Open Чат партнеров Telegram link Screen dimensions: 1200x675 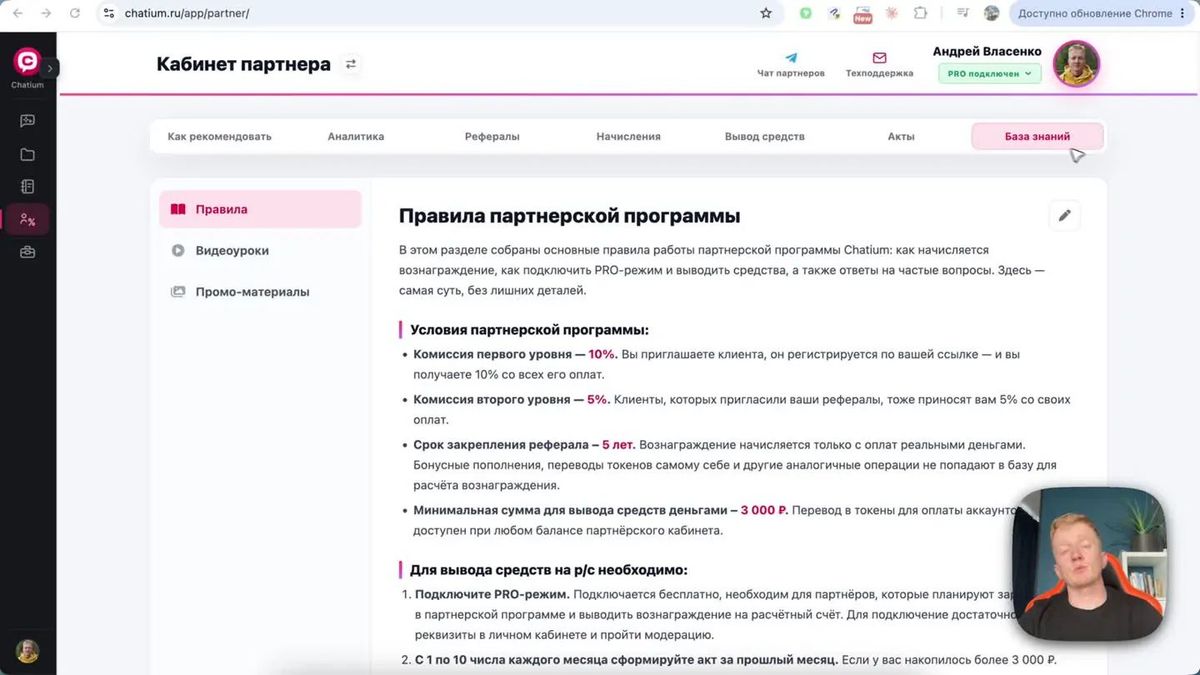791,65
